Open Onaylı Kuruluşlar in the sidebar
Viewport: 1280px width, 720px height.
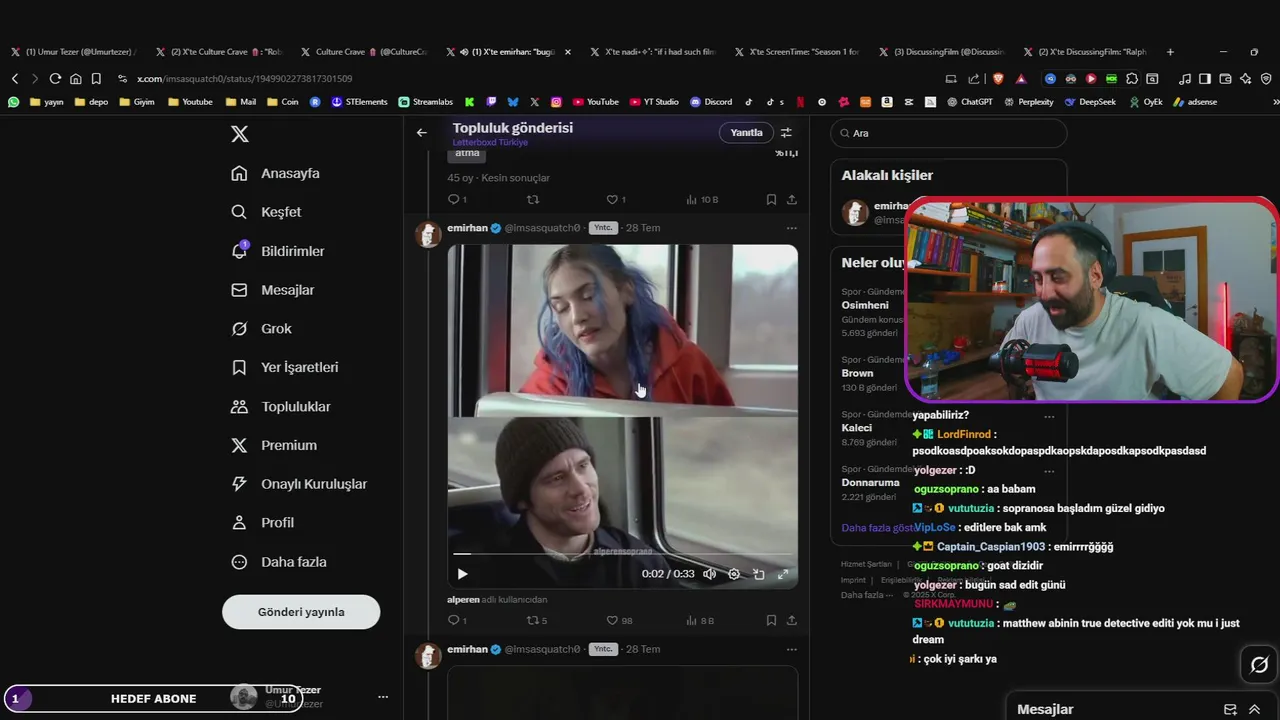click(x=298, y=484)
